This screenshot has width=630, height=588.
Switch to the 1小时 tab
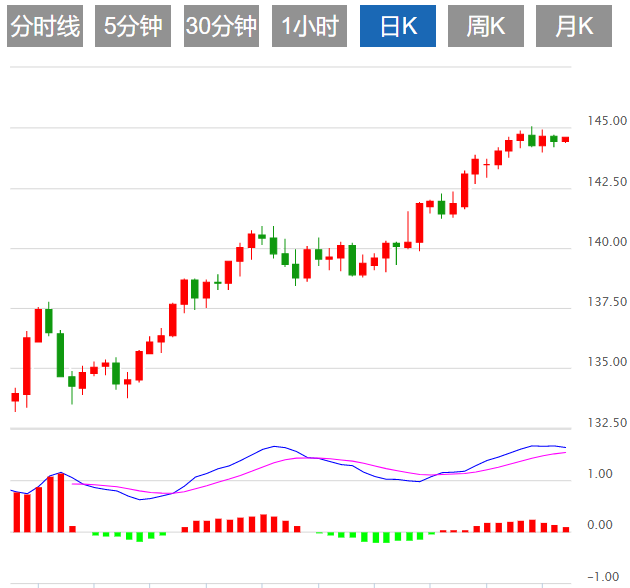click(x=309, y=27)
